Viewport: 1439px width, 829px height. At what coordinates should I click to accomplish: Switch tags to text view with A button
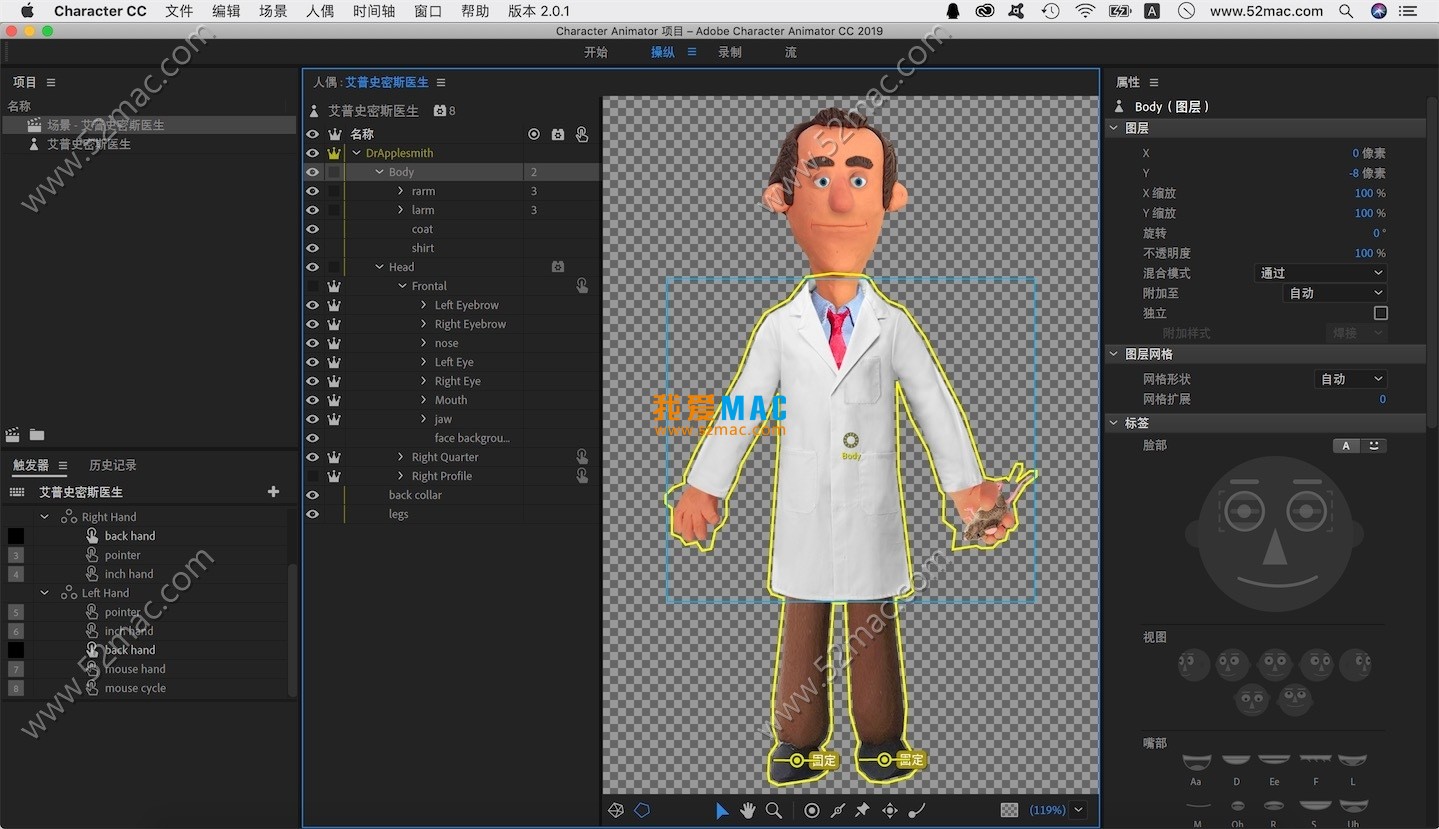[x=1347, y=446]
